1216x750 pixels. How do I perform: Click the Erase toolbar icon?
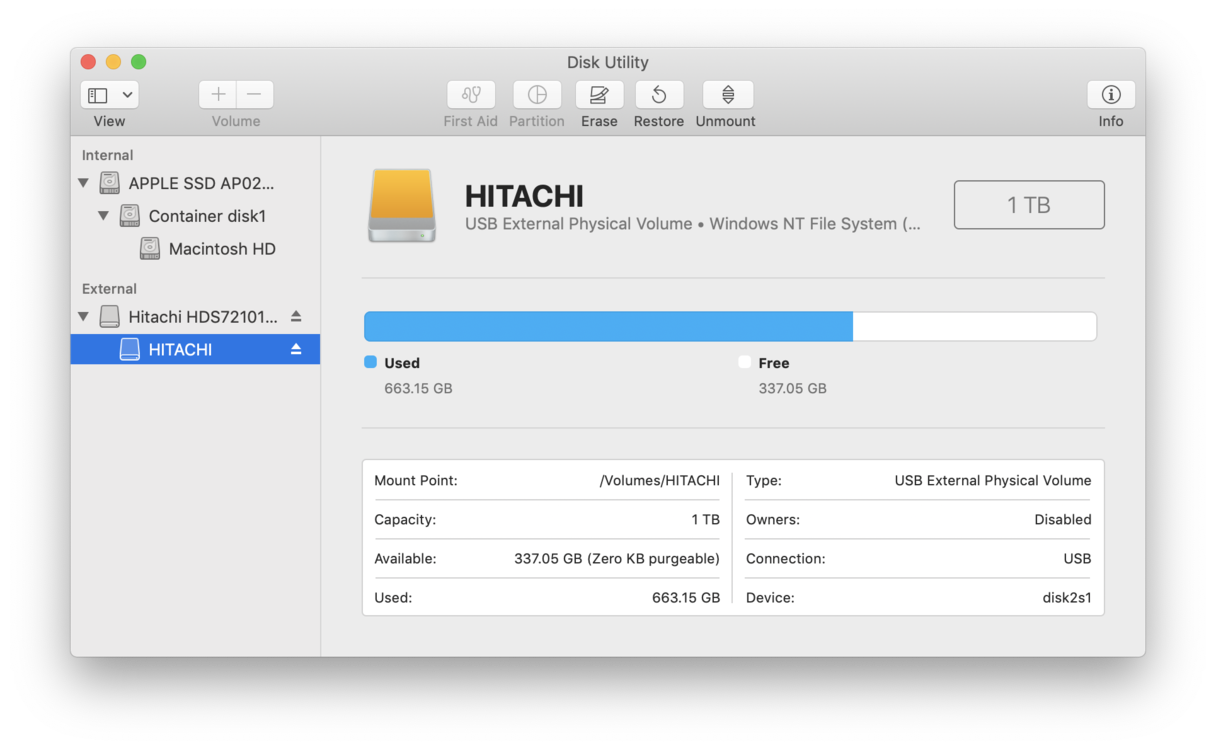click(x=599, y=94)
